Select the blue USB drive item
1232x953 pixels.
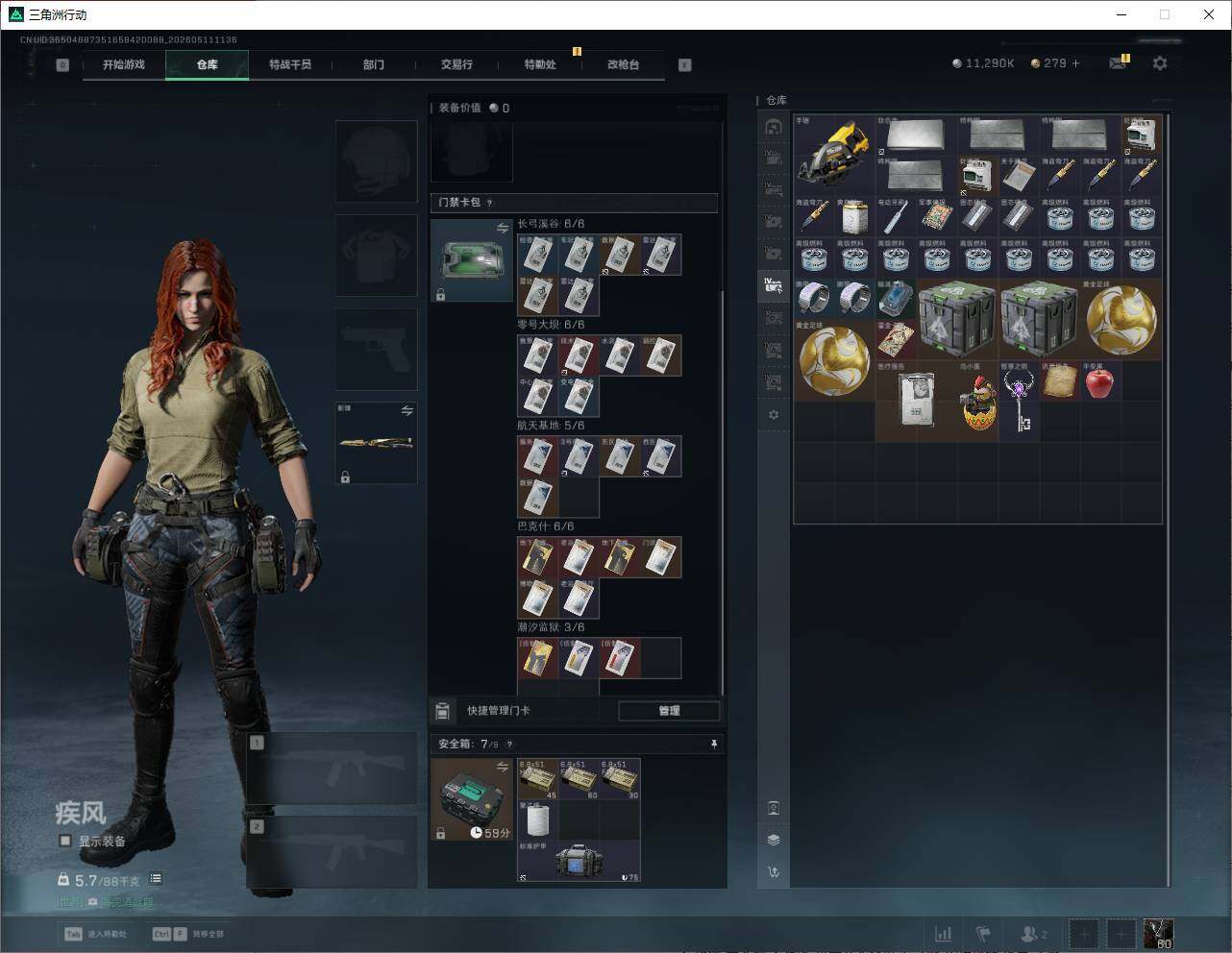click(895, 300)
